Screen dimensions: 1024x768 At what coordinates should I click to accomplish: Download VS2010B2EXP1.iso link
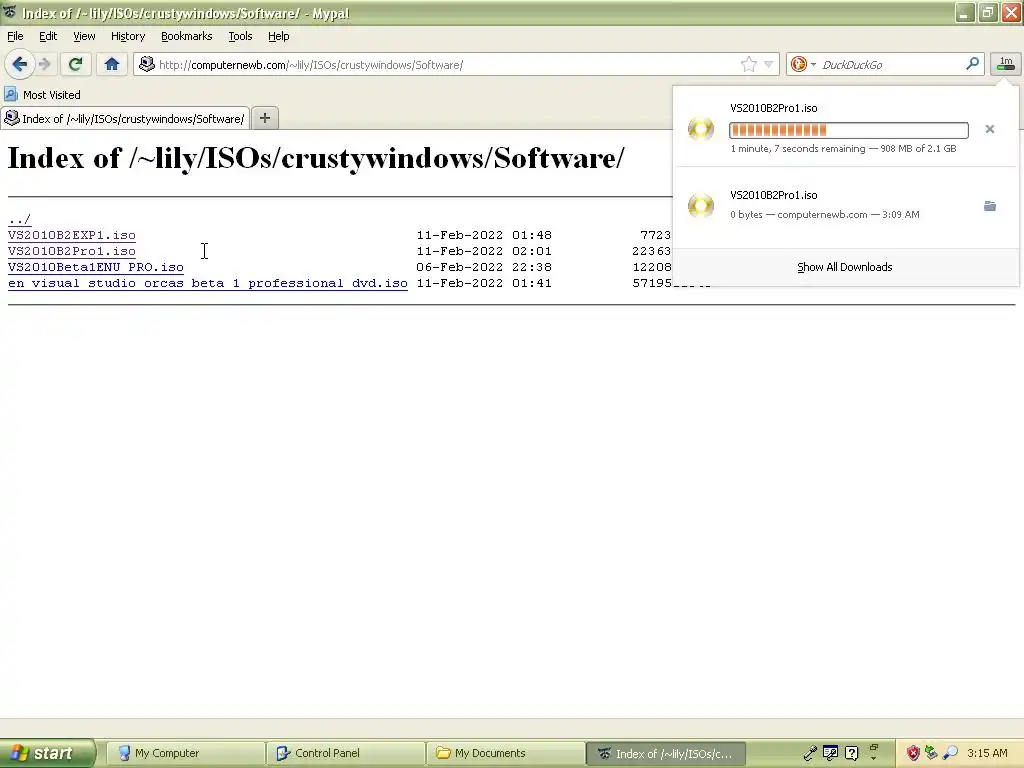point(72,235)
